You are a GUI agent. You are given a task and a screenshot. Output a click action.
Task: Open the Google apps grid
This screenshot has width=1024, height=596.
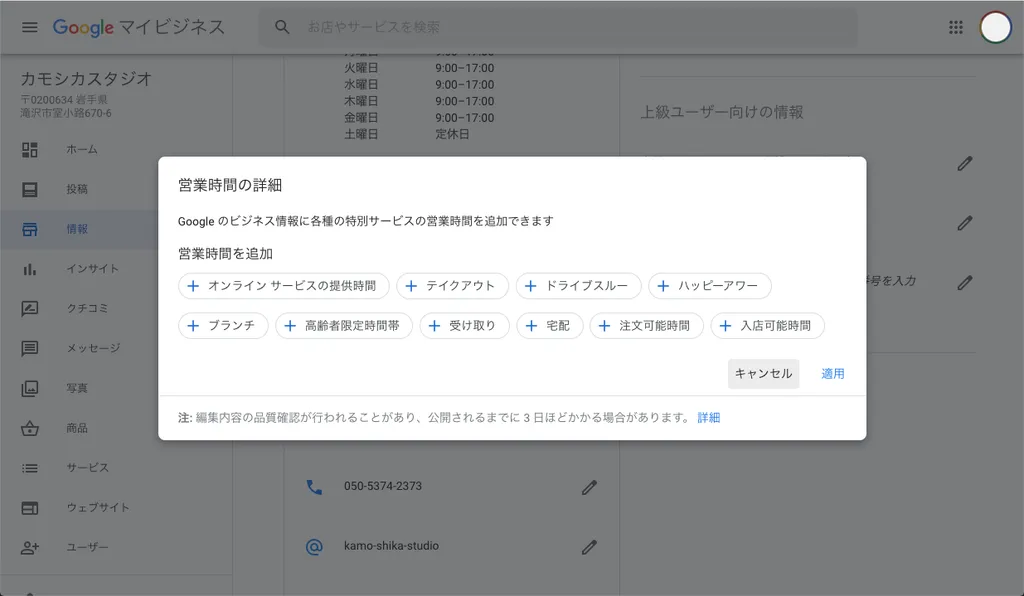[955, 27]
